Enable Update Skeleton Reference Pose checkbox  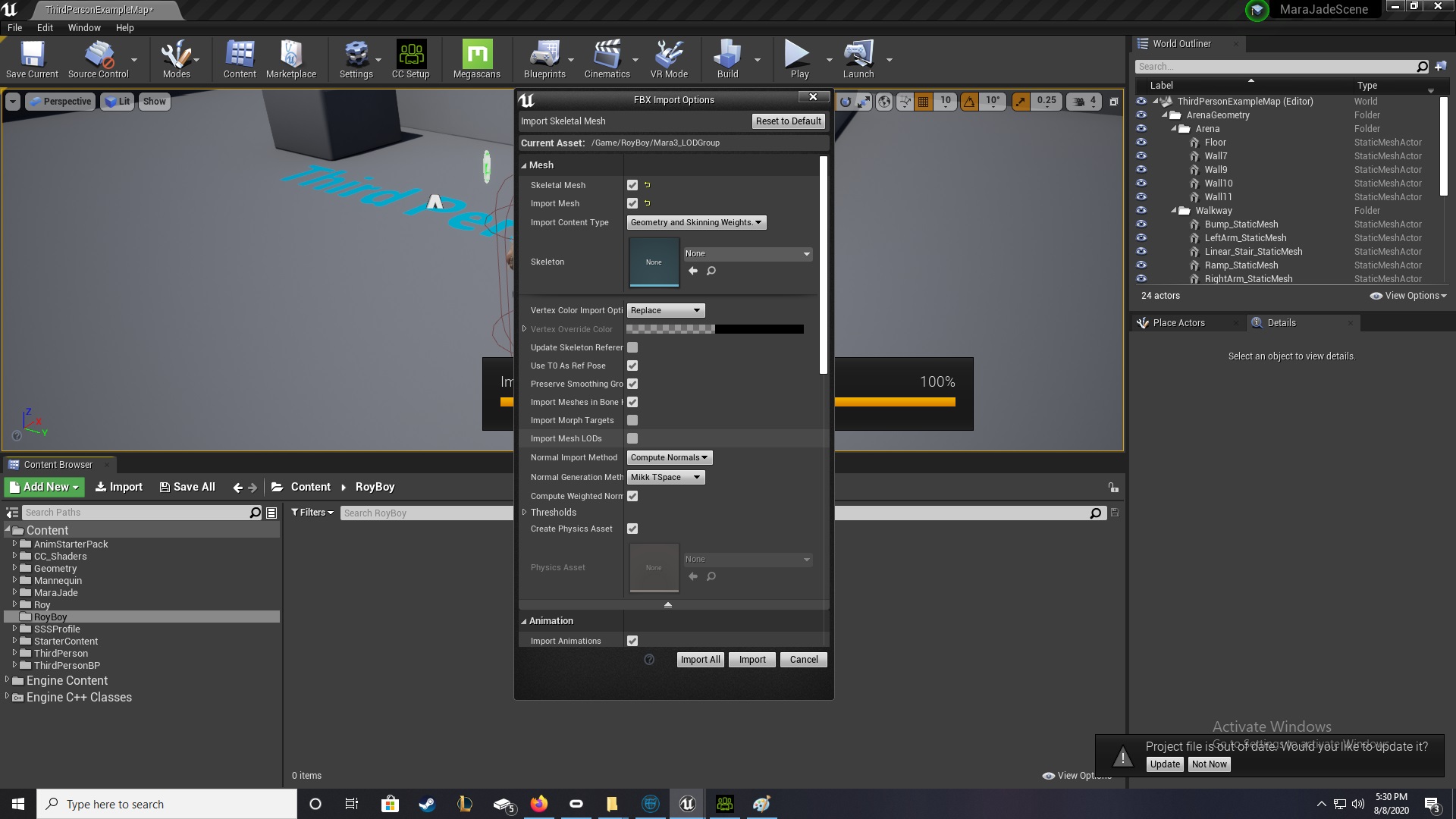(632, 347)
